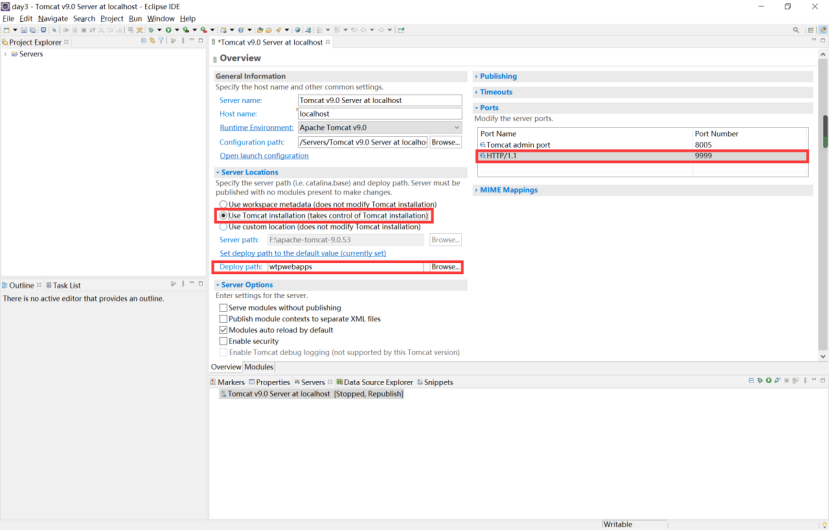Click the New file toolbar icon
Image resolution: width=830 pixels, height=530 pixels.
[x=6, y=30]
